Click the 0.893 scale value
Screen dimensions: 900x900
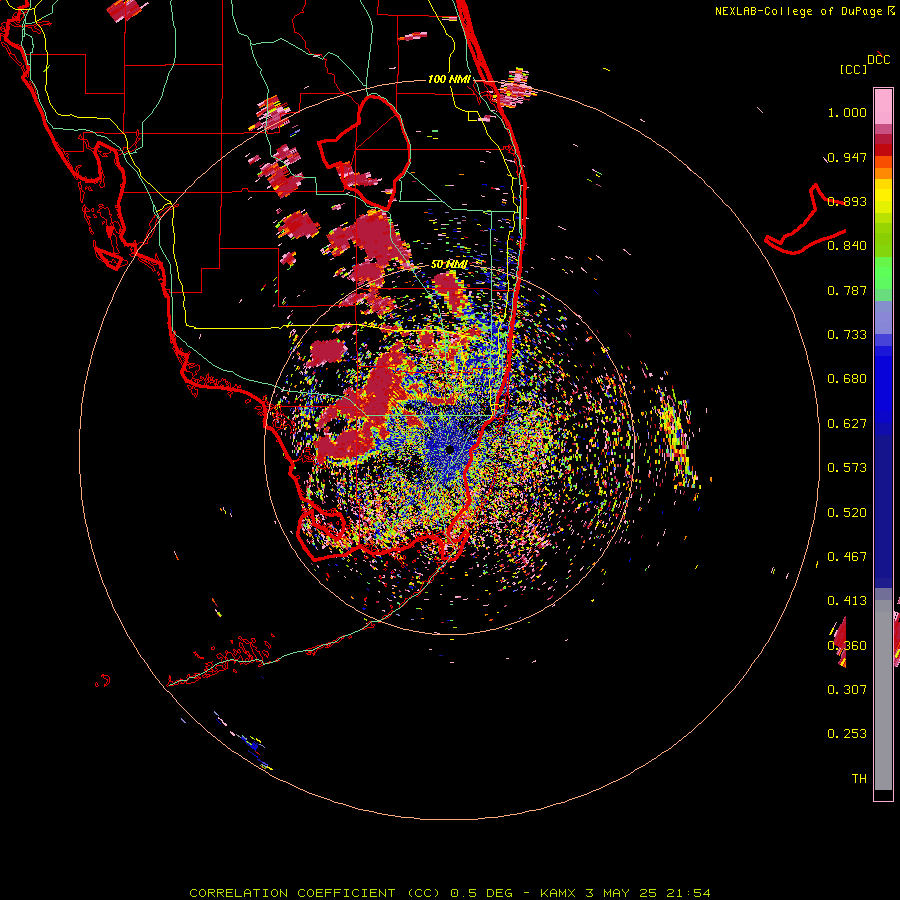point(847,201)
